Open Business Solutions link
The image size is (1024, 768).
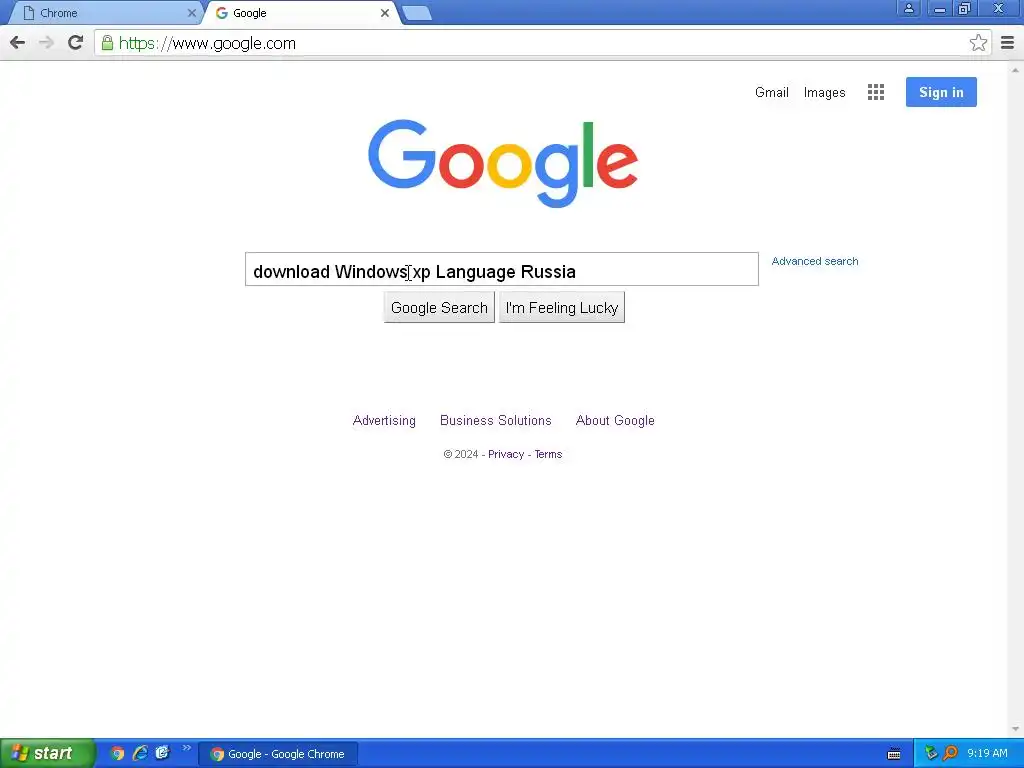point(496,421)
